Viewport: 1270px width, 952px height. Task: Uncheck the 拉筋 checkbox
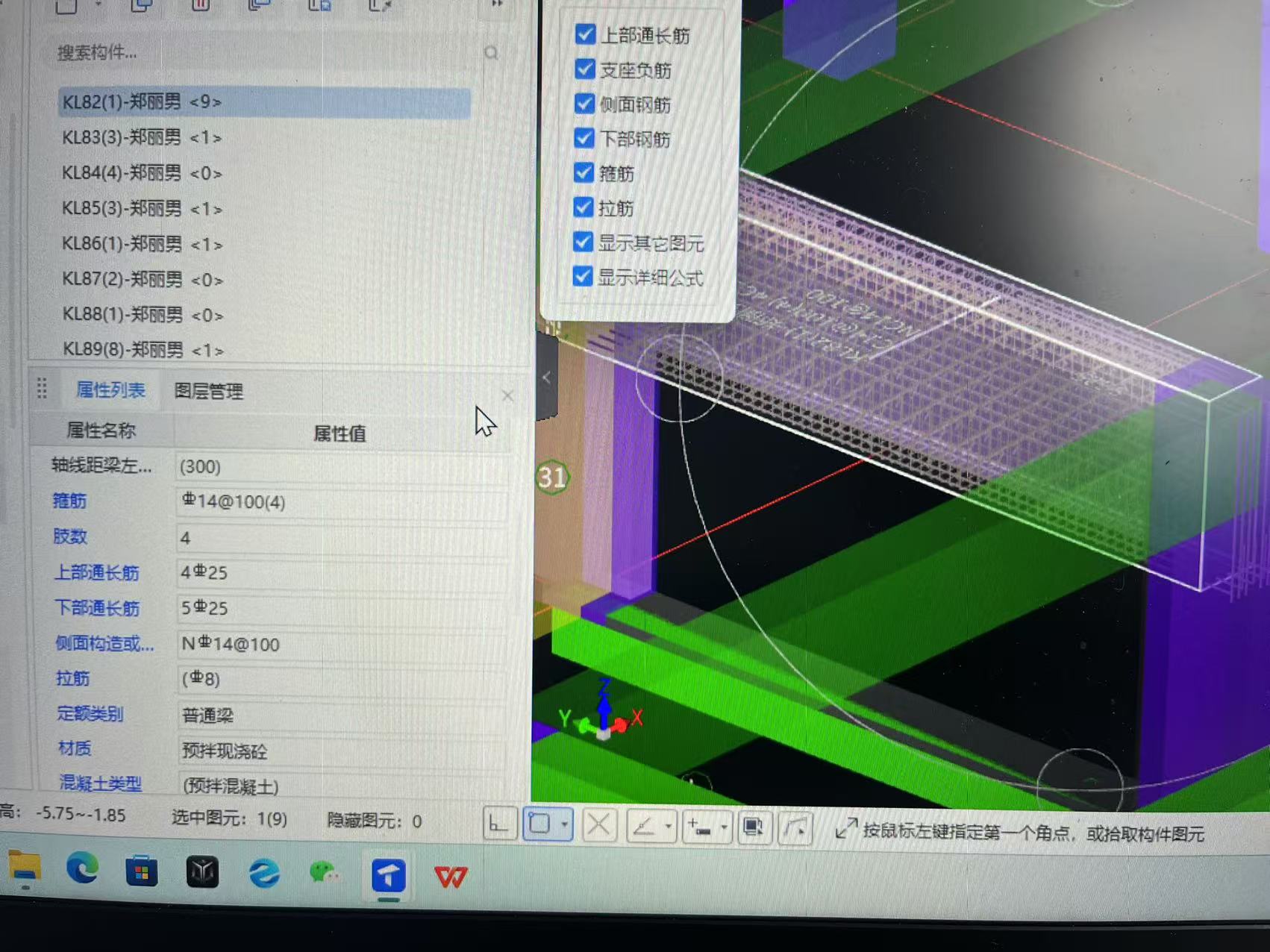click(x=584, y=207)
